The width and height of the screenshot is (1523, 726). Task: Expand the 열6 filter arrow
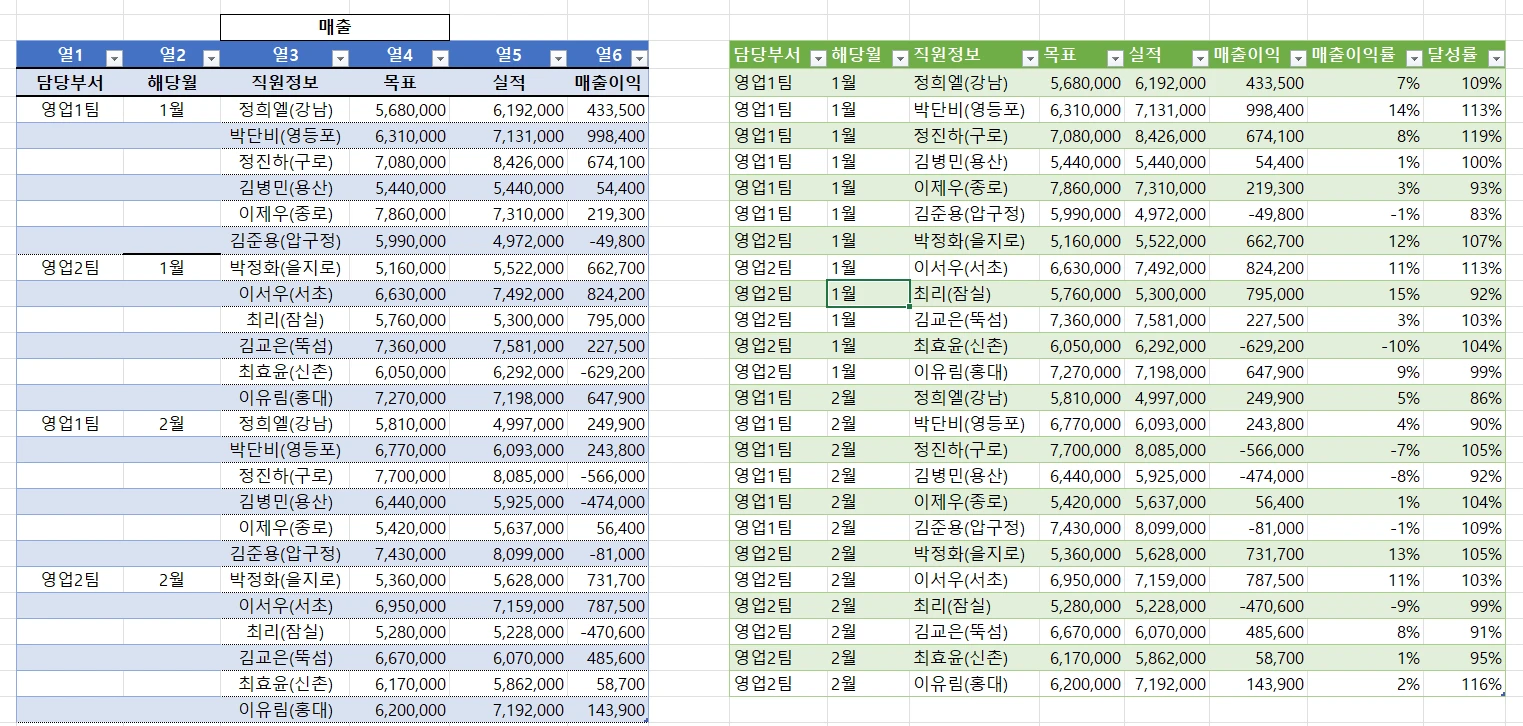pyautogui.click(x=639, y=58)
